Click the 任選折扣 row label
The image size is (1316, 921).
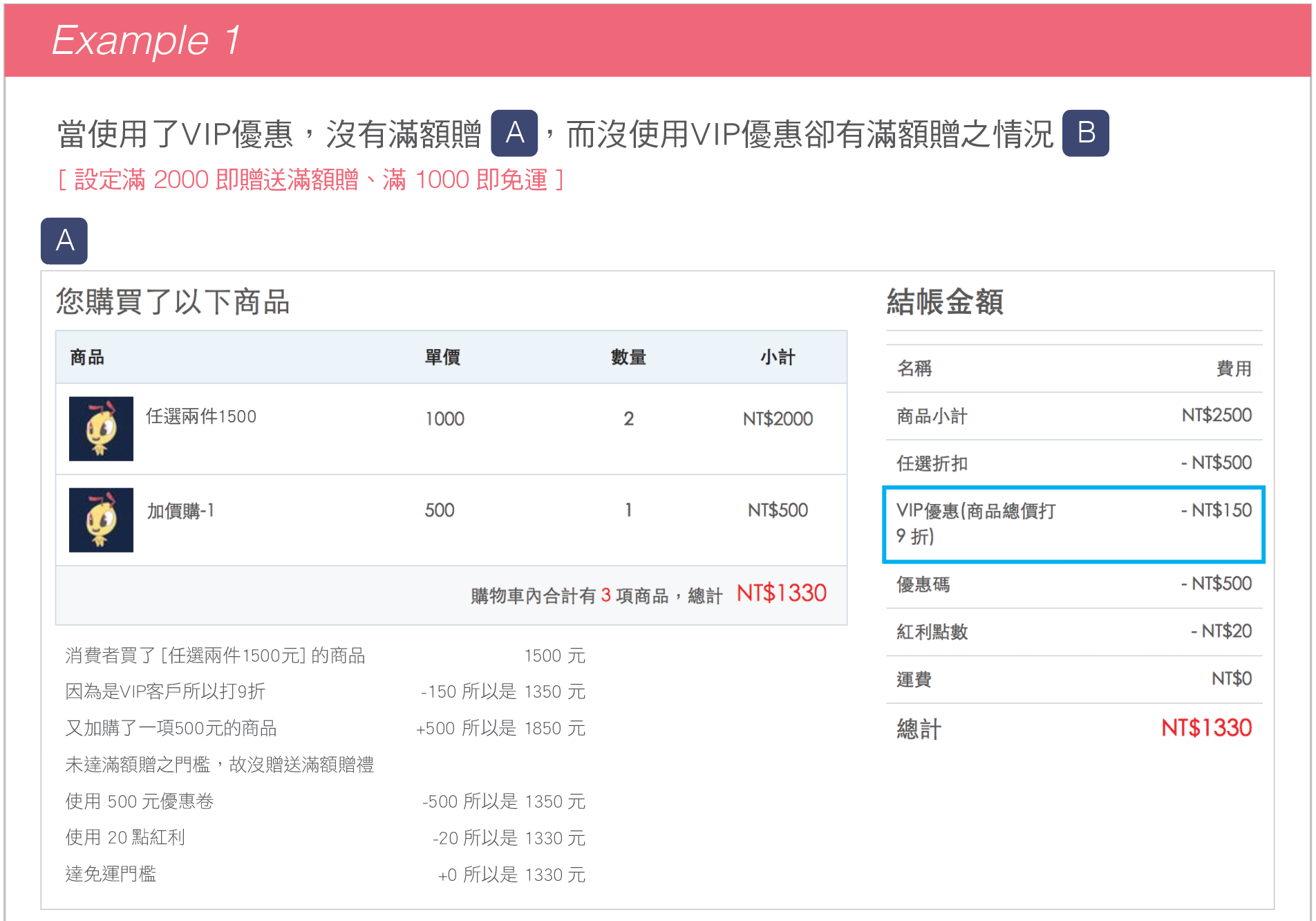click(932, 463)
